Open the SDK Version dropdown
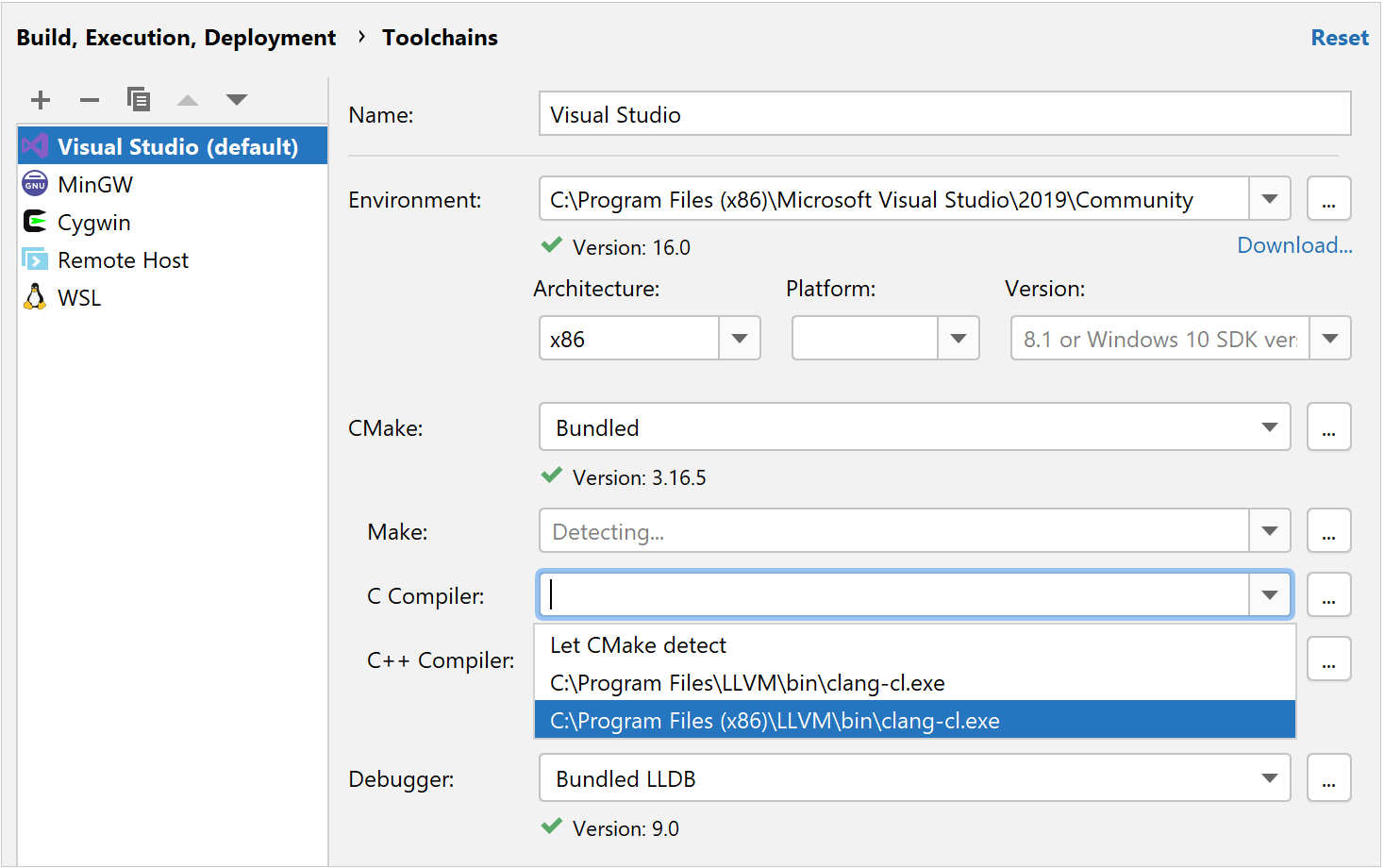Screen dimensions: 1384x868 [x=1330, y=339]
